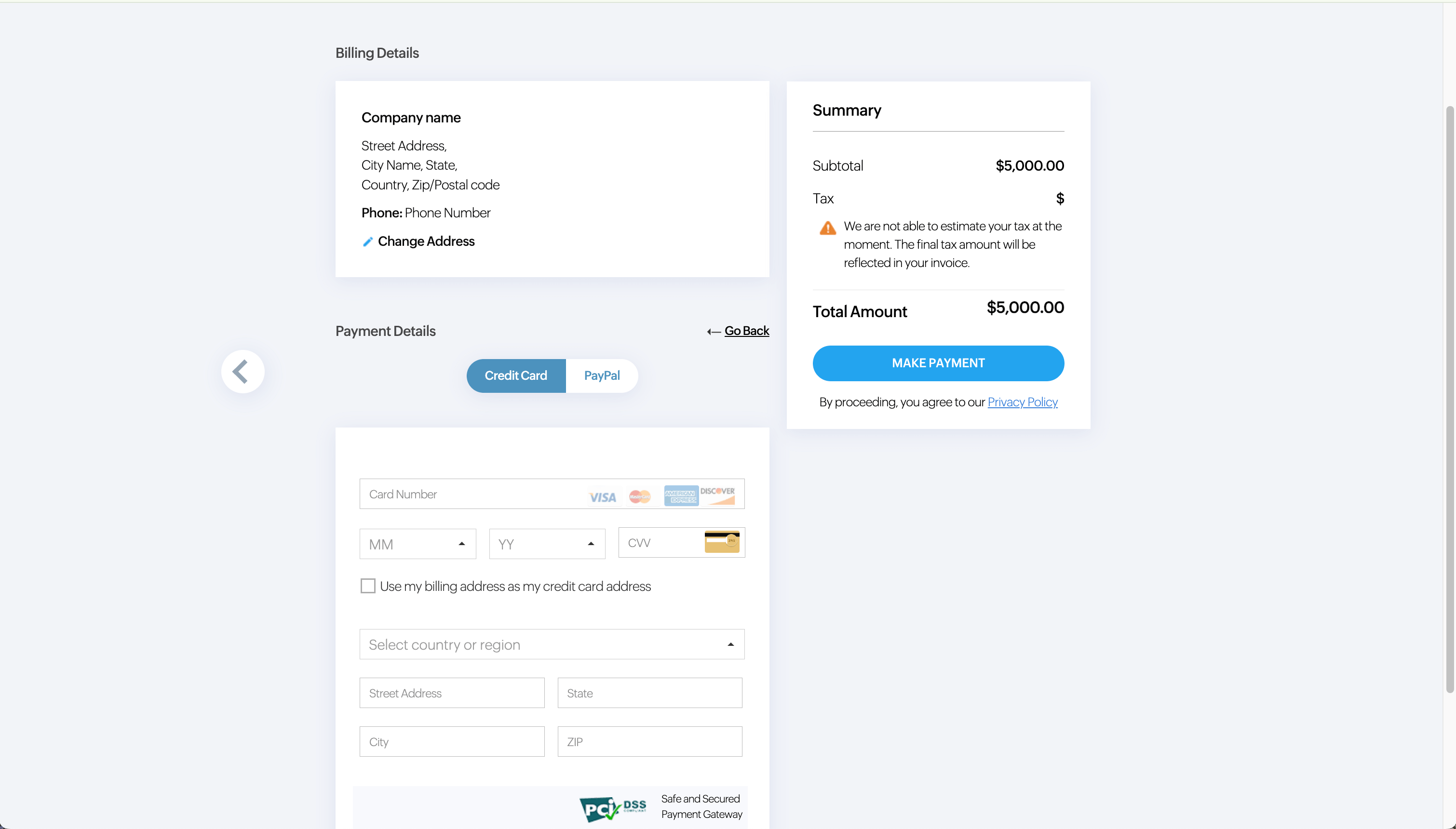Check the use billing address checkbox

[368, 586]
